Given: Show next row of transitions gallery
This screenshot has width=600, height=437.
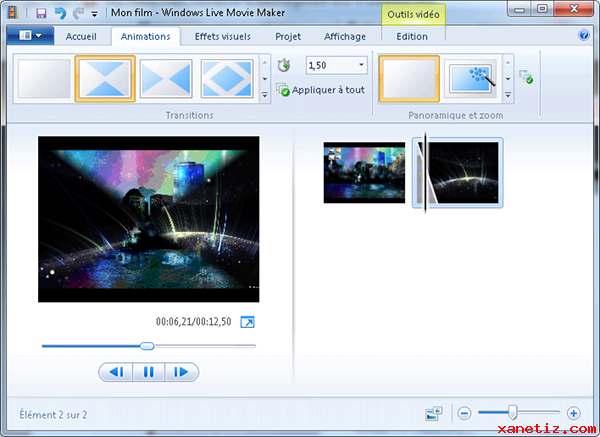Looking at the screenshot, I should point(264,79).
